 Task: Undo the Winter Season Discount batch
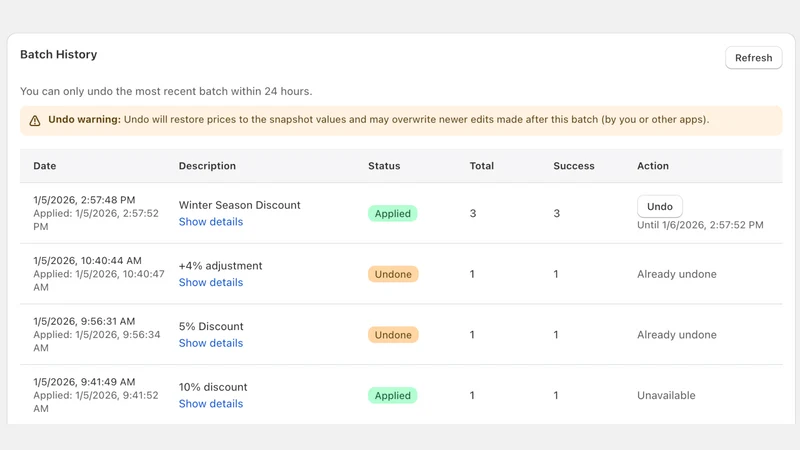click(x=659, y=207)
